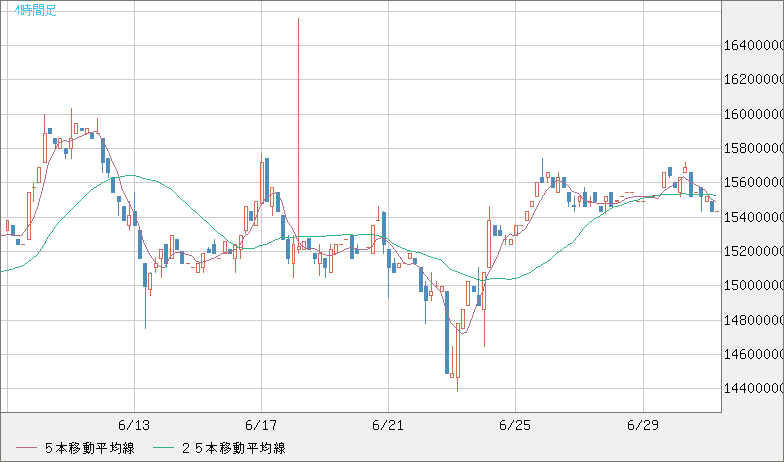This screenshot has height=462, width=784.
Task: Click the 16200000 price axis label
Action: (x=754, y=80)
